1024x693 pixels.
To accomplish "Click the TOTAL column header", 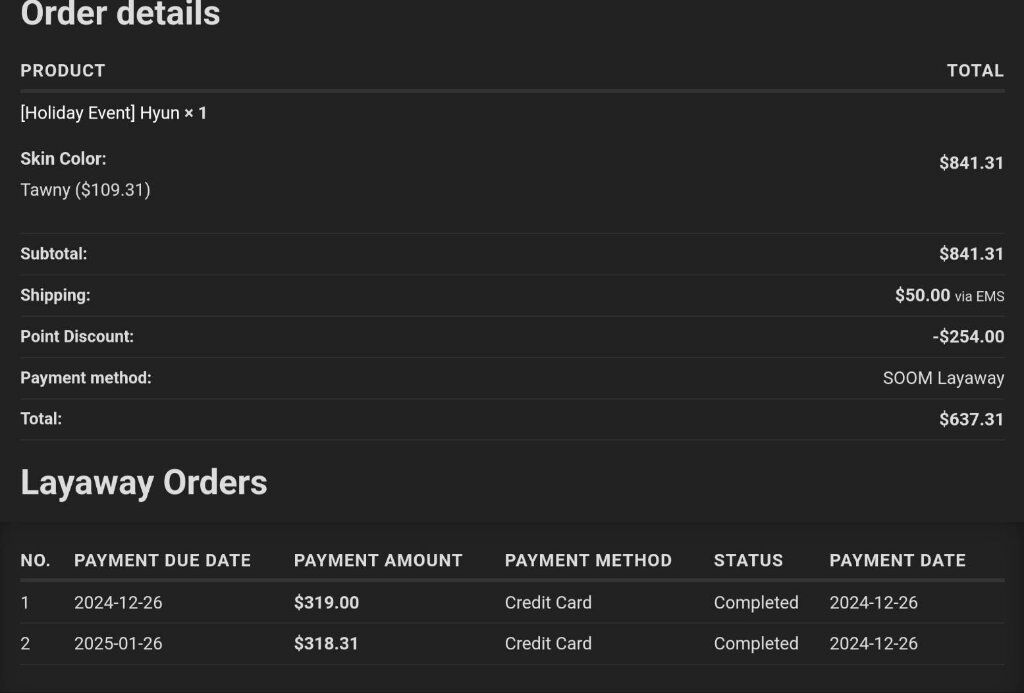I will (x=975, y=71).
